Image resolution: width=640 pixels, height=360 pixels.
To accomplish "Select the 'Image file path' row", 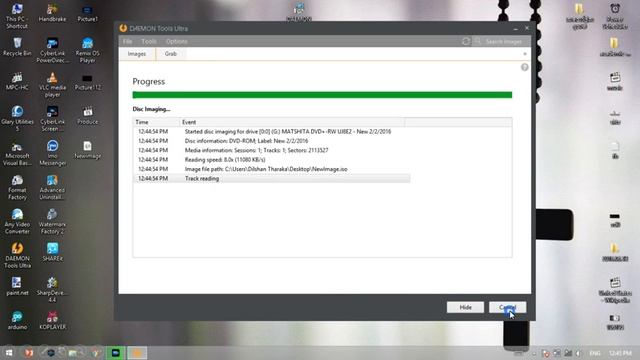I will [272, 169].
